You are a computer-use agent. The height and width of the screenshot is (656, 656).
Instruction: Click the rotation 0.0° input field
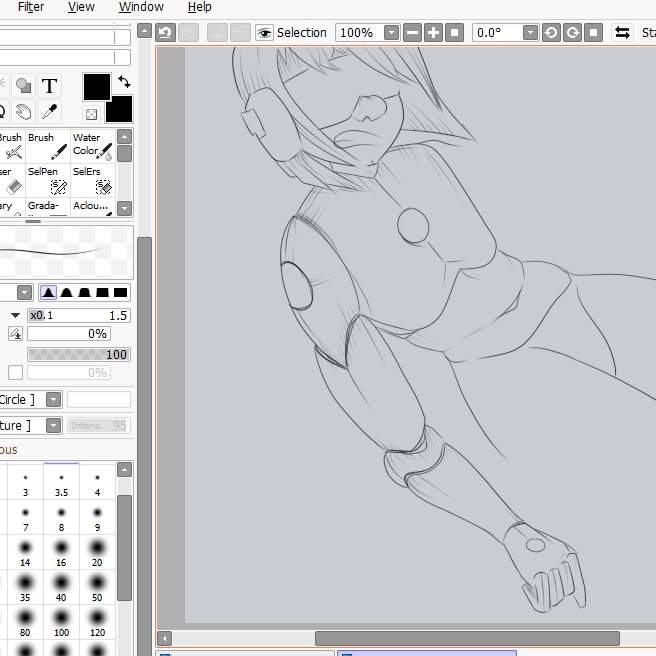497,33
